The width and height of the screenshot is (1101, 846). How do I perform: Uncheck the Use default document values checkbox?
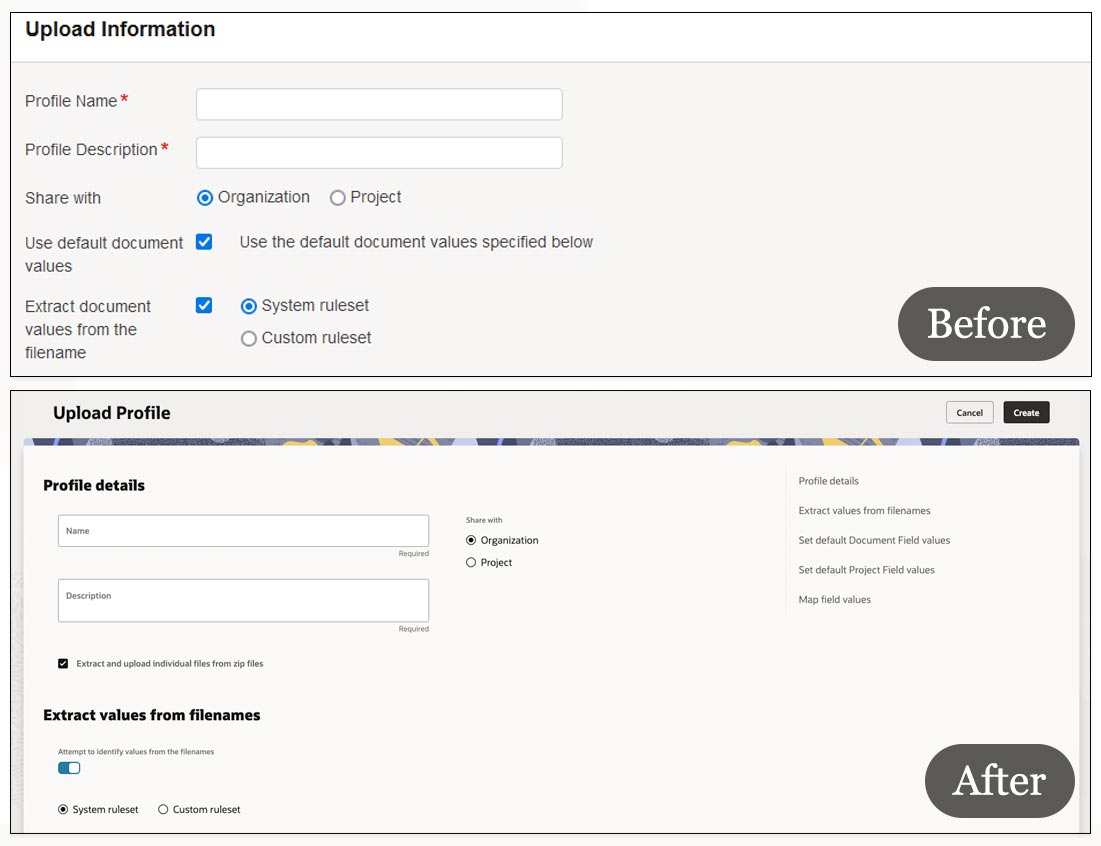[x=204, y=242]
